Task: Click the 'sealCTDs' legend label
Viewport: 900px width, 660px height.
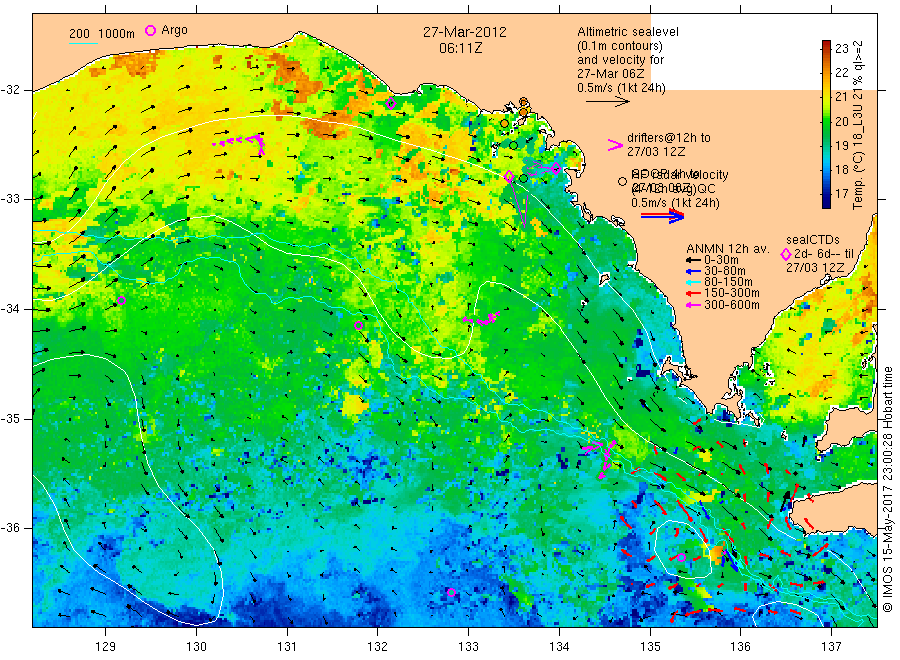Action: click(x=813, y=240)
